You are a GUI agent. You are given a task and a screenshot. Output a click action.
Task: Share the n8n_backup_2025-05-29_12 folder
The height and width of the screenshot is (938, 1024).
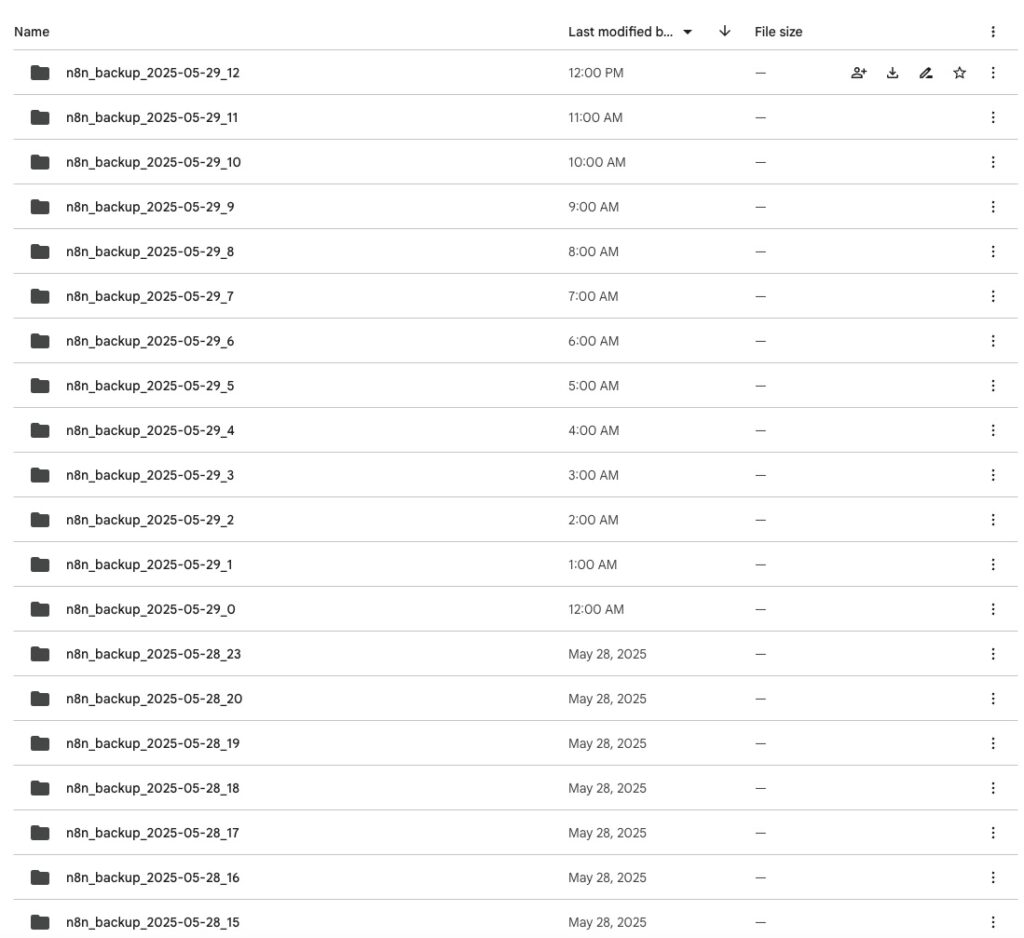pos(859,73)
